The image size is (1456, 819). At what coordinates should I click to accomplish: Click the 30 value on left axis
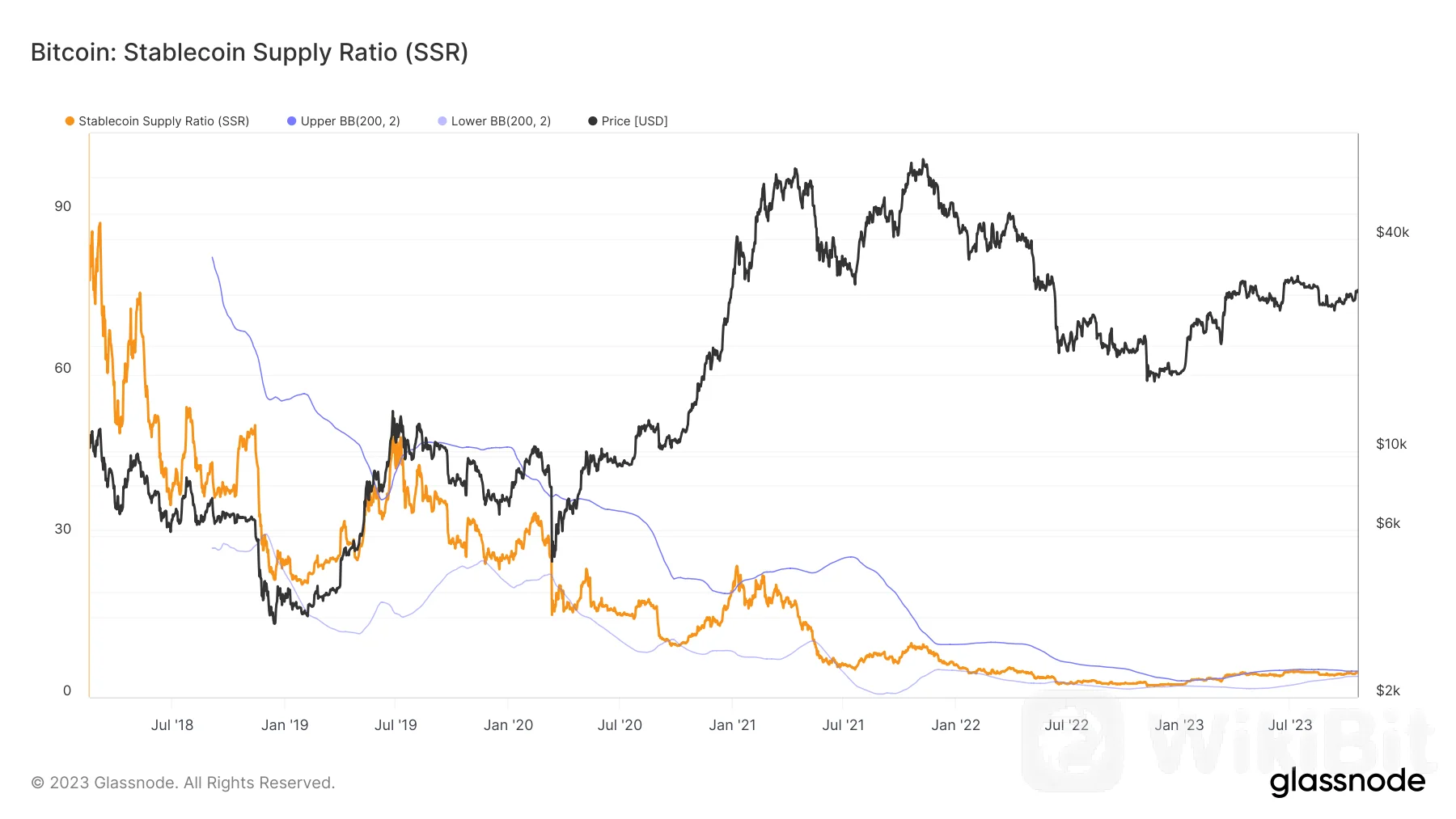[x=63, y=529]
